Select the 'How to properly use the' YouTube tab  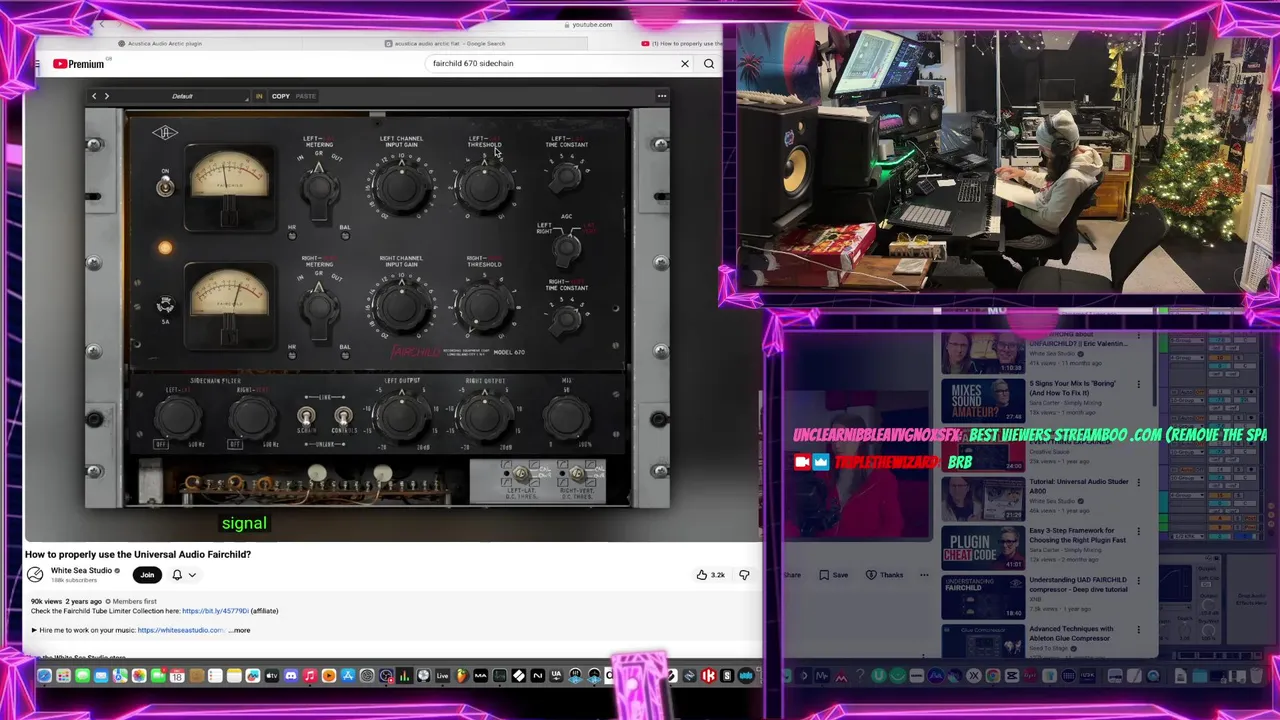(682, 43)
